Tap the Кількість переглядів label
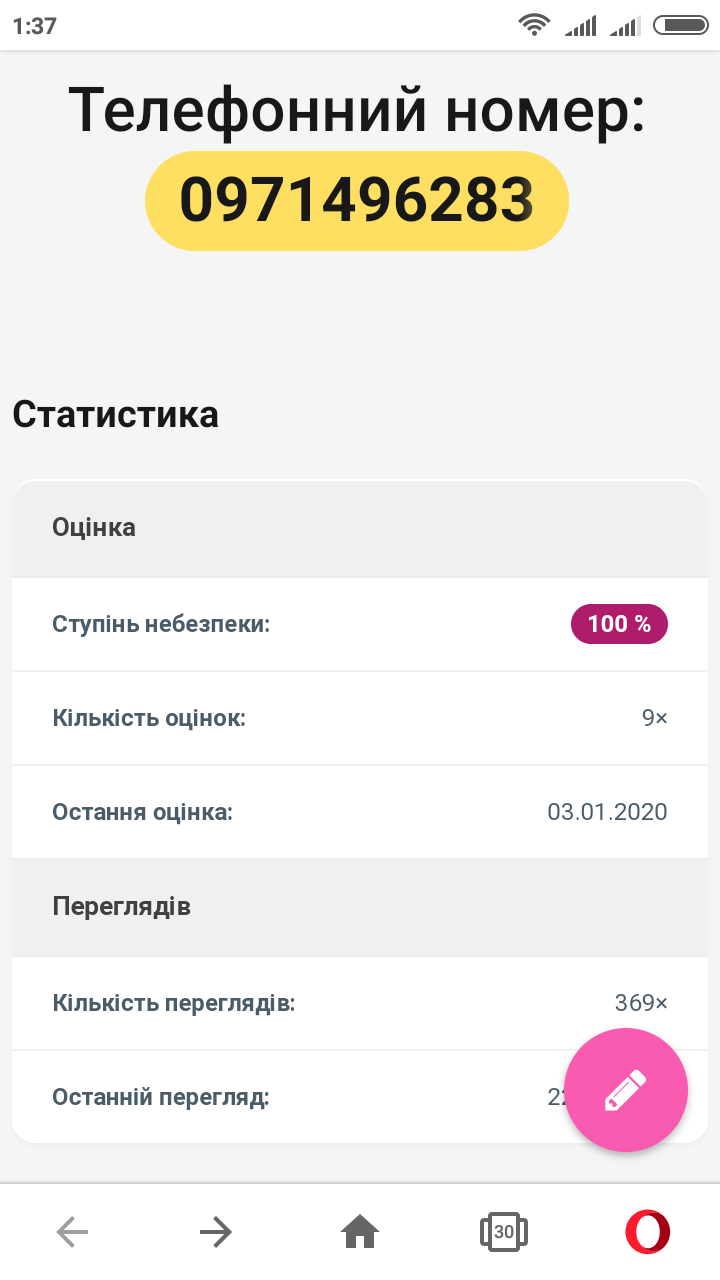This screenshot has height=1280, width=720. [174, 1003]
